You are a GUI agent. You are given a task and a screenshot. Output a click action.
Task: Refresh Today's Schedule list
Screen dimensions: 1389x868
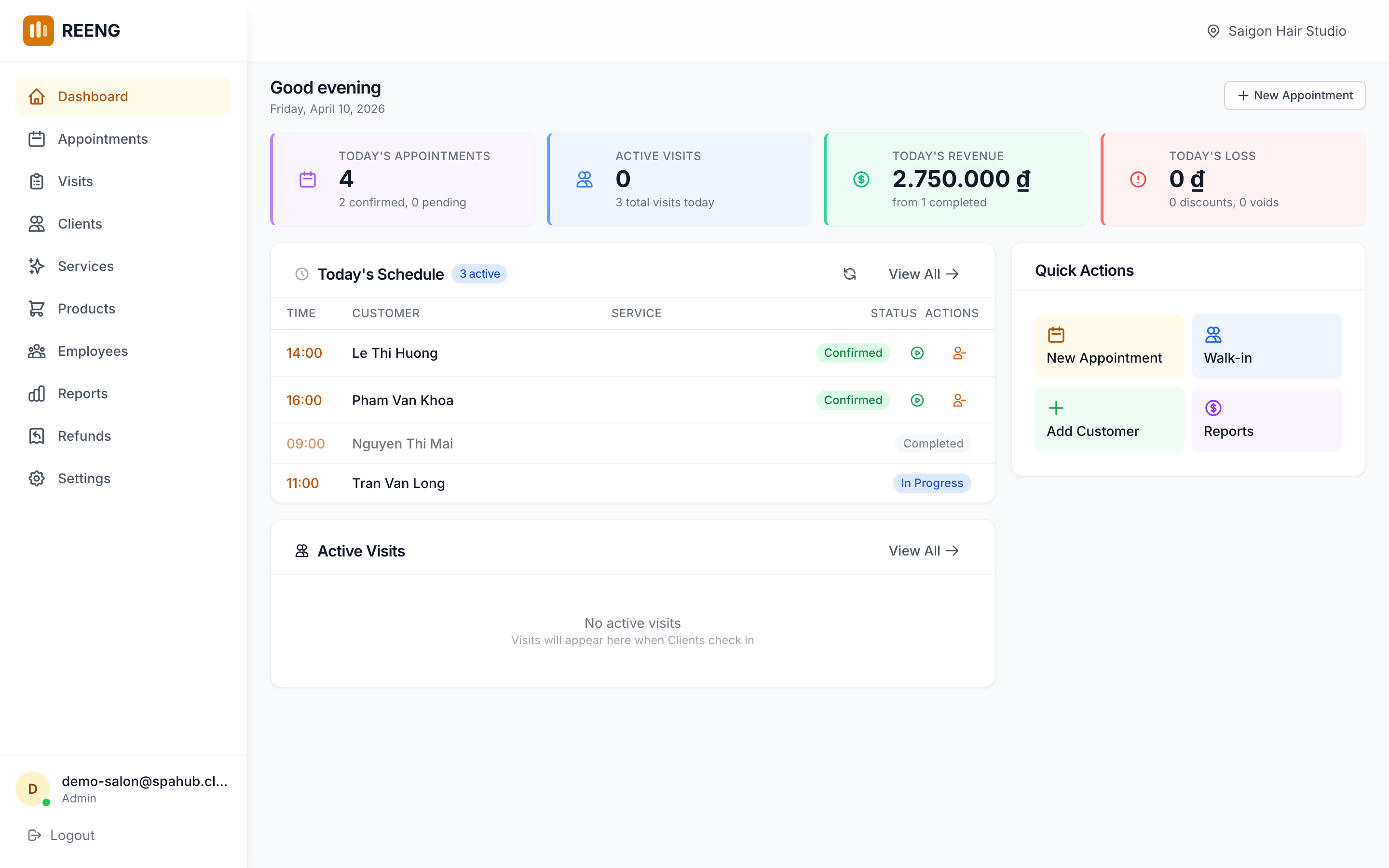(849, 274)
